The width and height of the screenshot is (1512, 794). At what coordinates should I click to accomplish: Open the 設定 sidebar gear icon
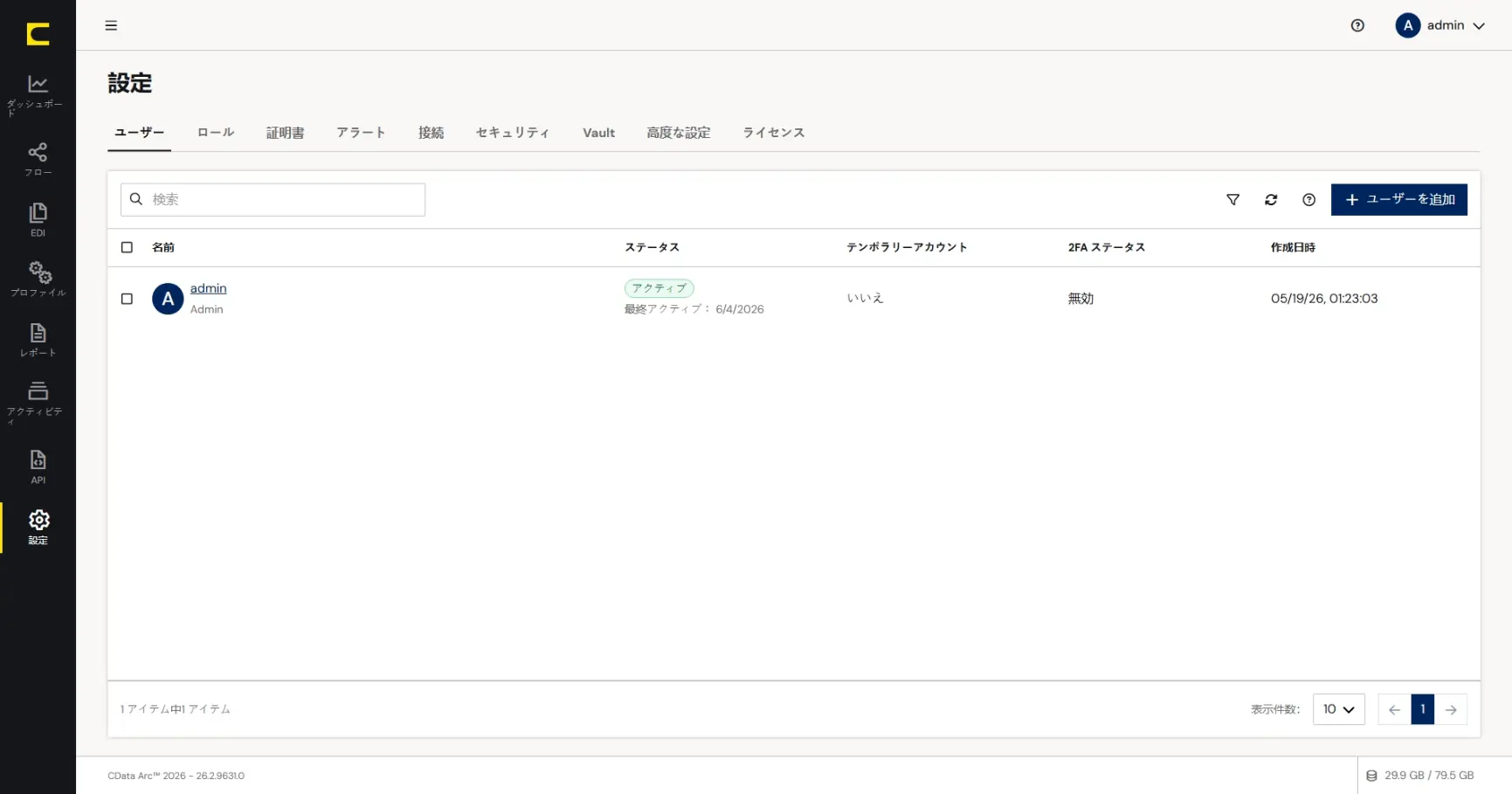pyautogui.click(x=38, y=520)
